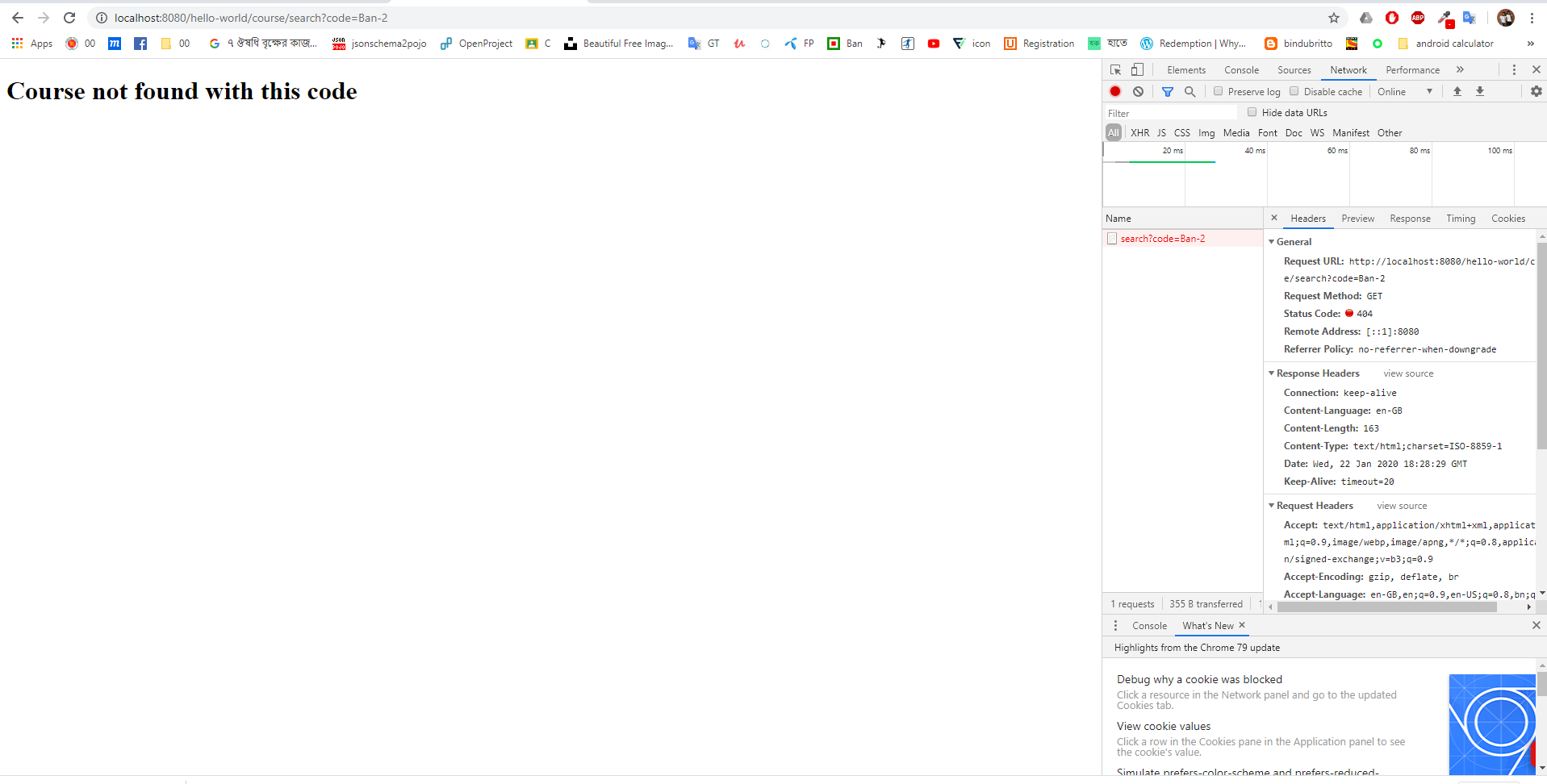This screenshot has width=1547, height=784.
Task: Enable the Preserve log option
Action: pyautogui.click(x=1219, y=91)
